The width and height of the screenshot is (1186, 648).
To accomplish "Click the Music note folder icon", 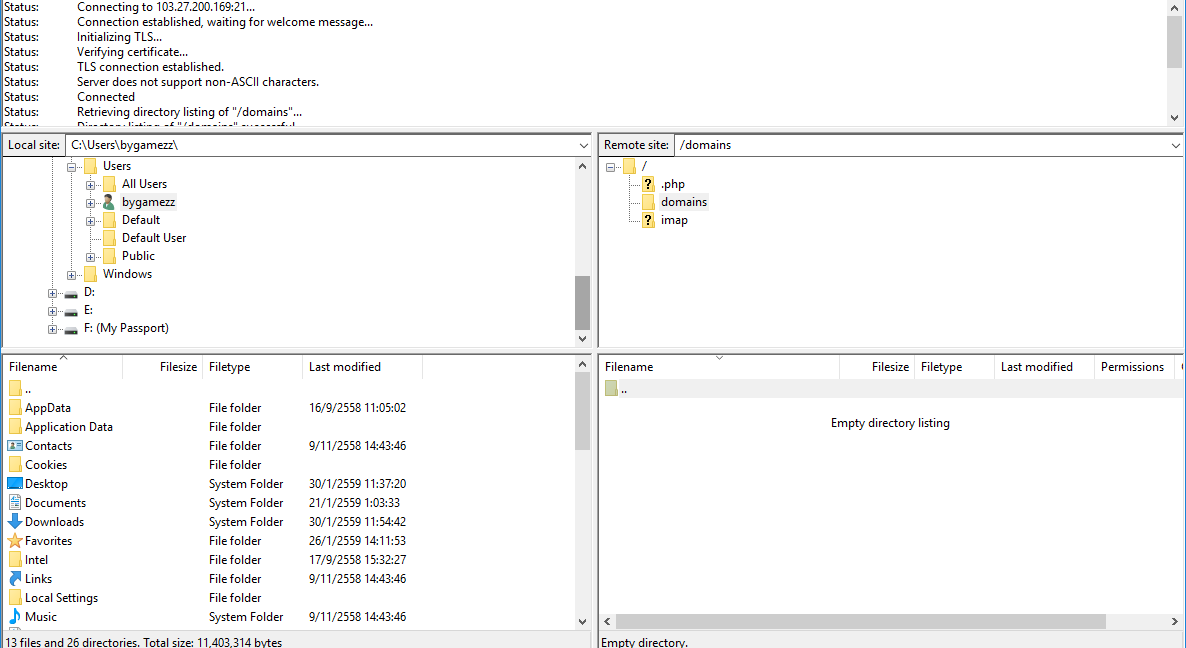I will pos(15,617).
